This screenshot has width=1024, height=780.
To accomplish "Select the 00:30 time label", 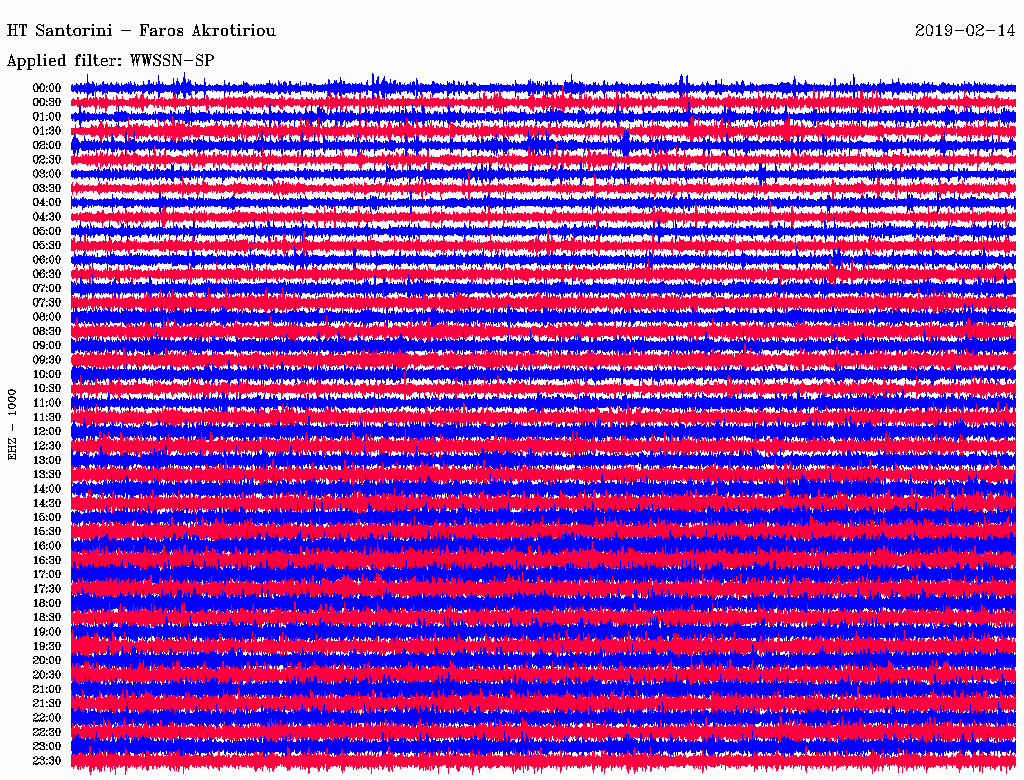I will pyautogui.click(x=47, y=103).
